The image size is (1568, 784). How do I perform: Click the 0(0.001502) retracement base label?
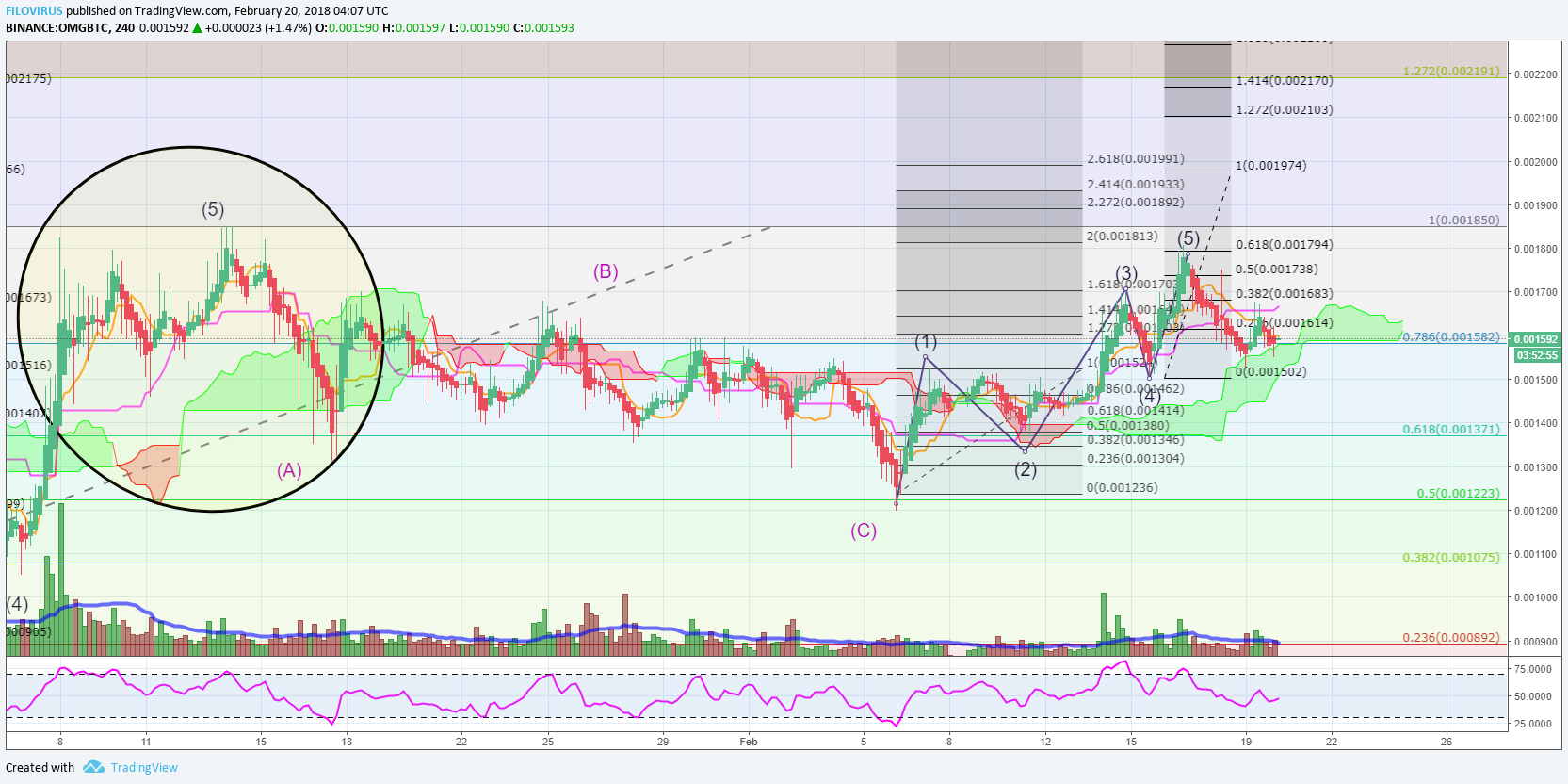point(1271,371)
